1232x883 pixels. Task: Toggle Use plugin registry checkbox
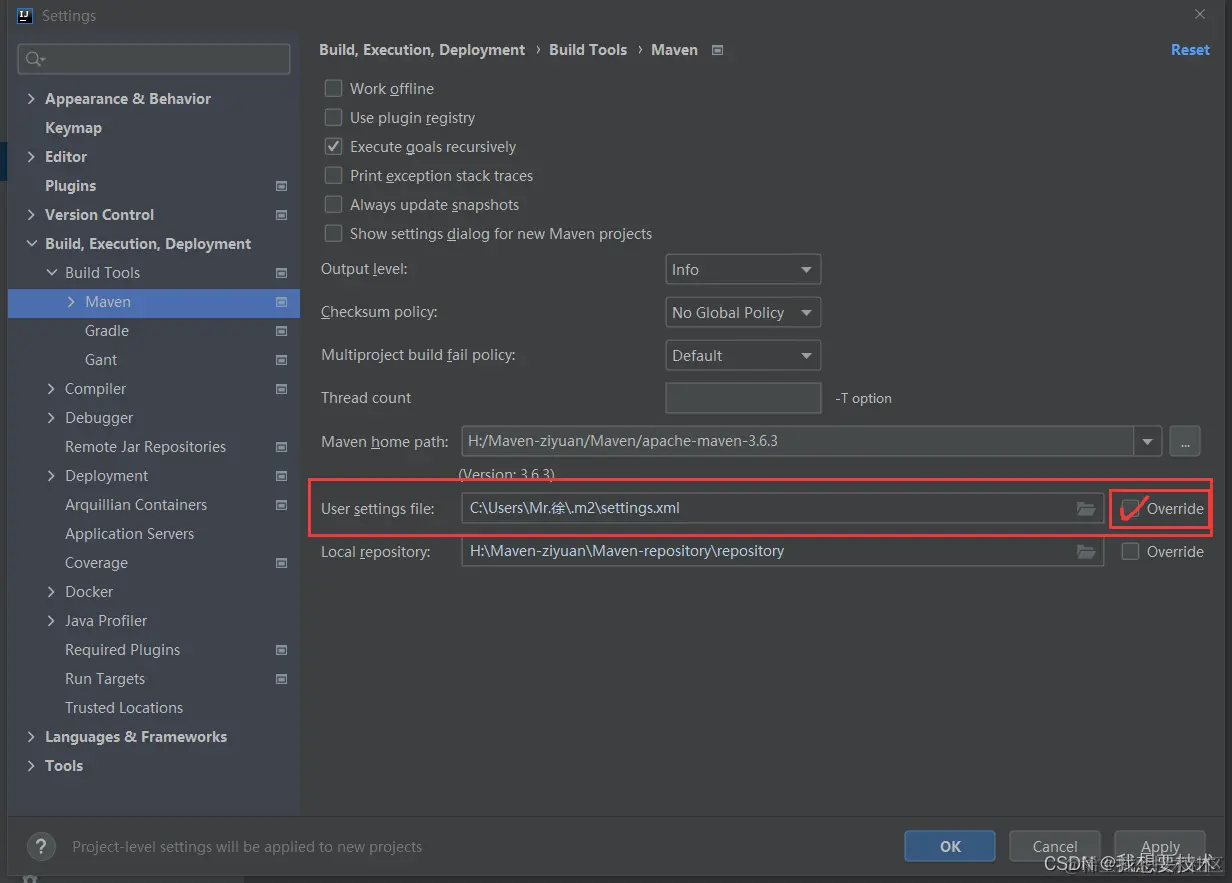tap(333, 118)
